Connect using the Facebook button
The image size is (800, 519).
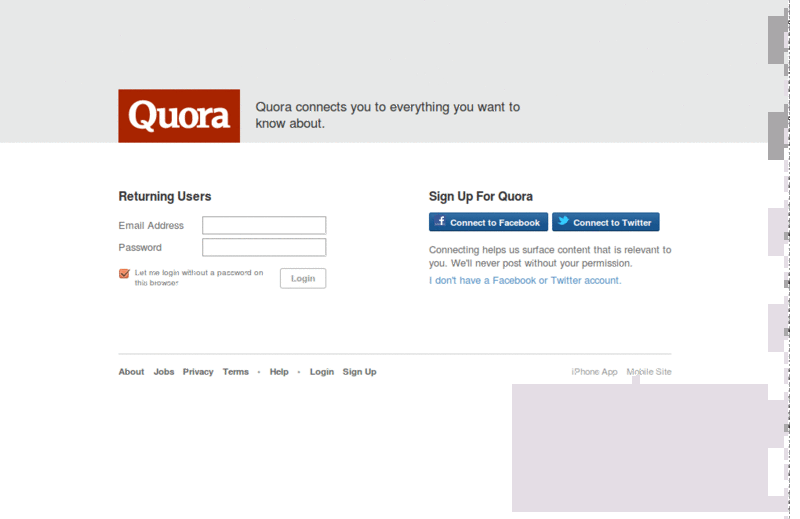tap(488, 222)
